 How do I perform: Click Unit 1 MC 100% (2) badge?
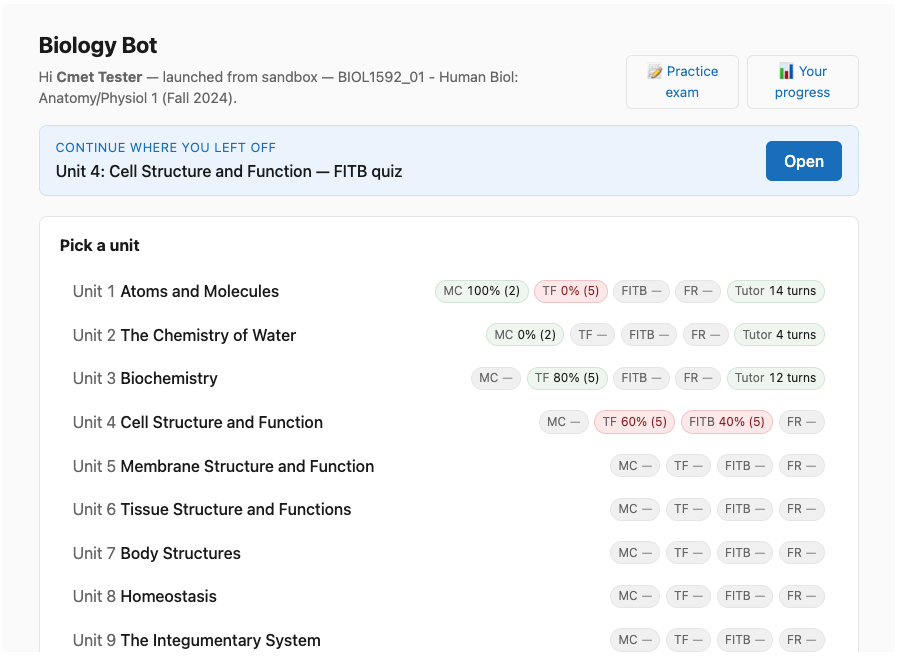pyautogui.click(x=482, y=291)
